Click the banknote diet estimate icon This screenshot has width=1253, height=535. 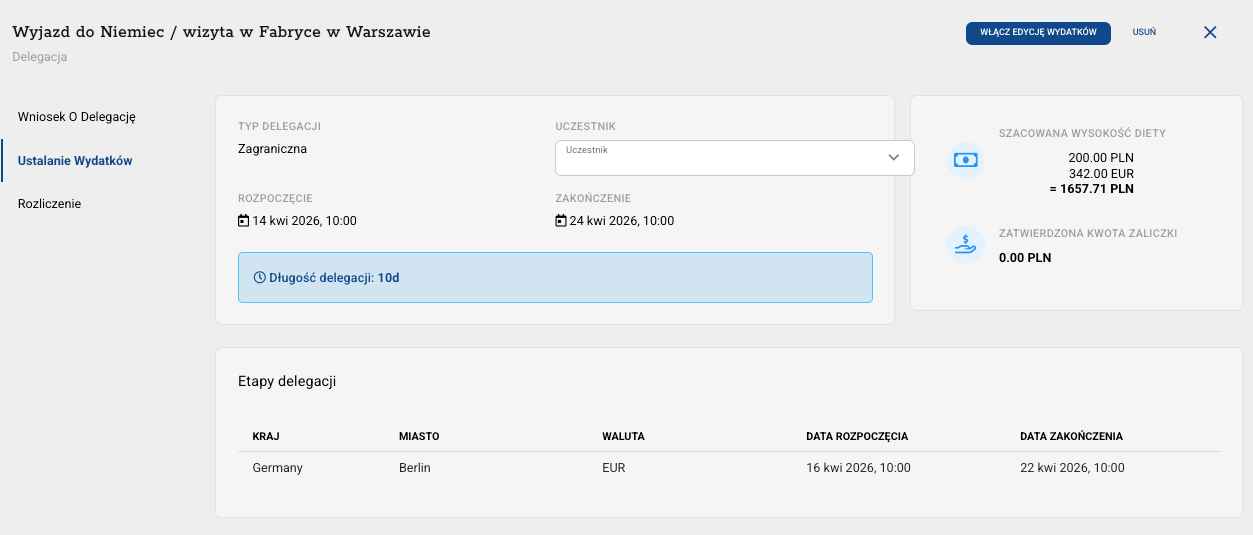(965, 160)
